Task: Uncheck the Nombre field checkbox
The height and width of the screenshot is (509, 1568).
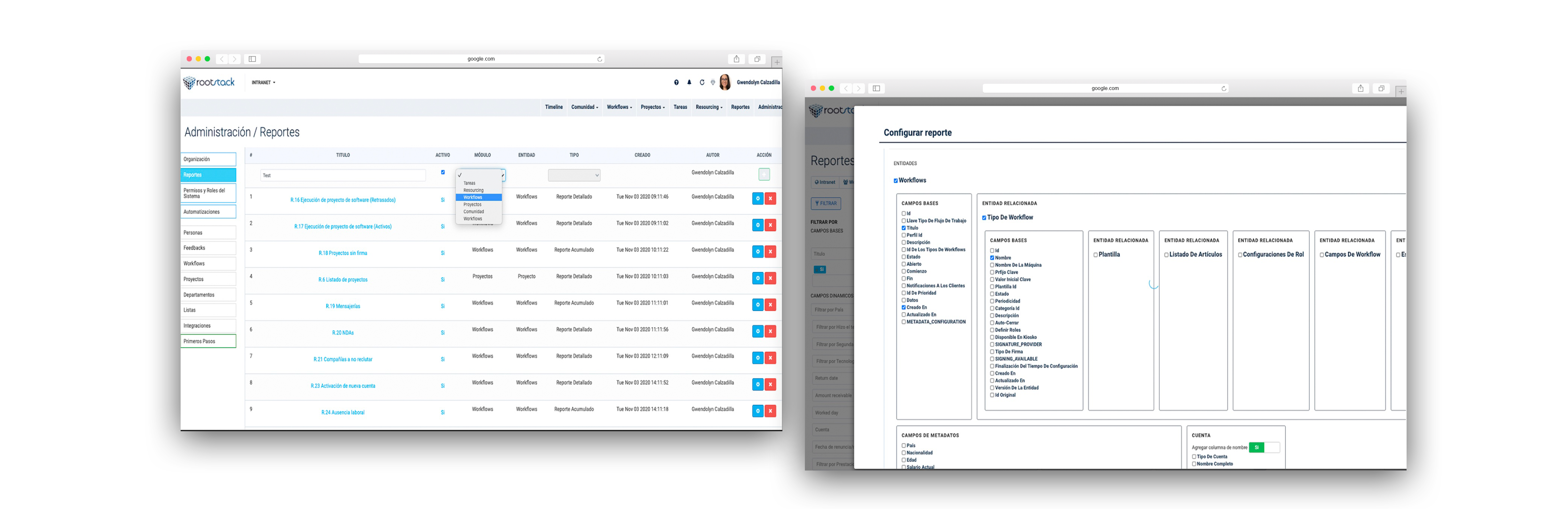Action: 992,258
